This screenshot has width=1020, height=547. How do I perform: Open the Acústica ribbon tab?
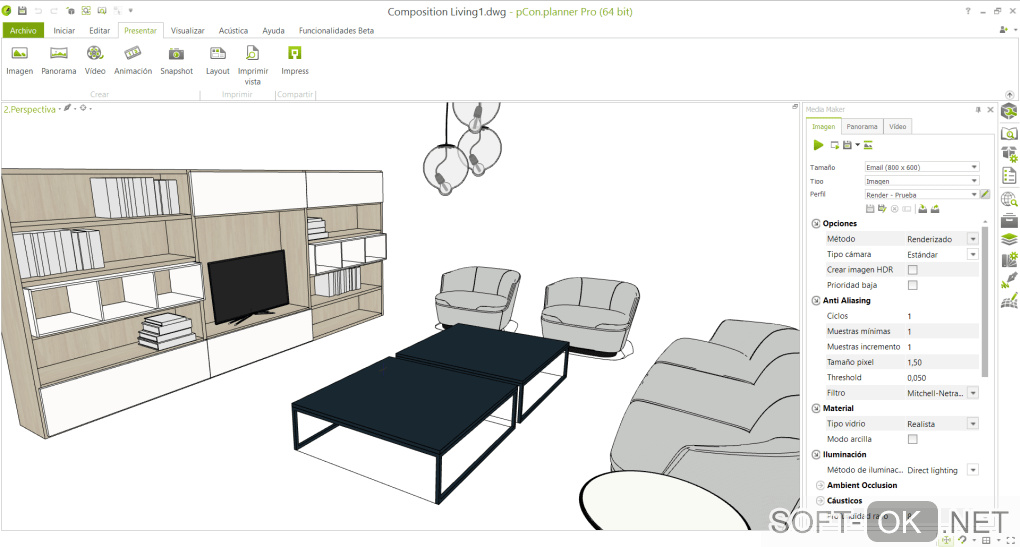pos(233,31)
